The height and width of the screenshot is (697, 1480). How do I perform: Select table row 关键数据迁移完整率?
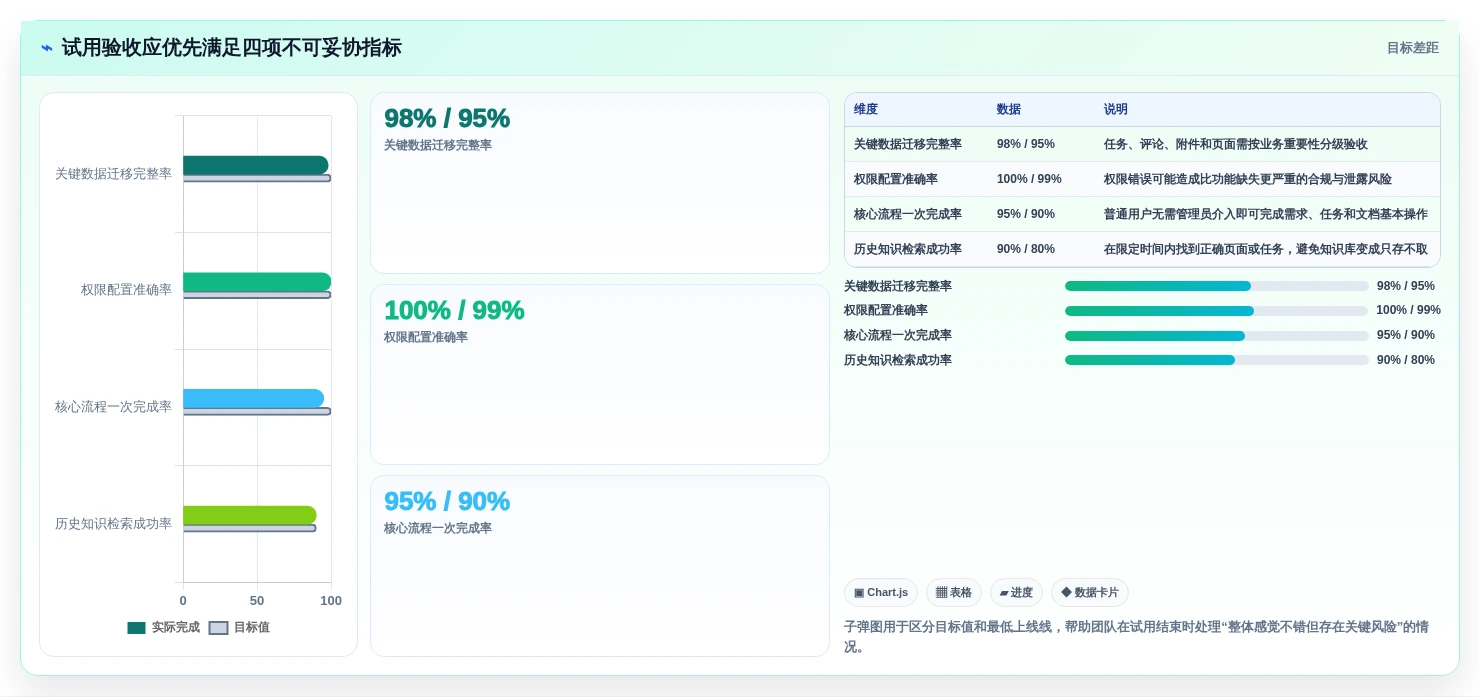[1142, 144]
